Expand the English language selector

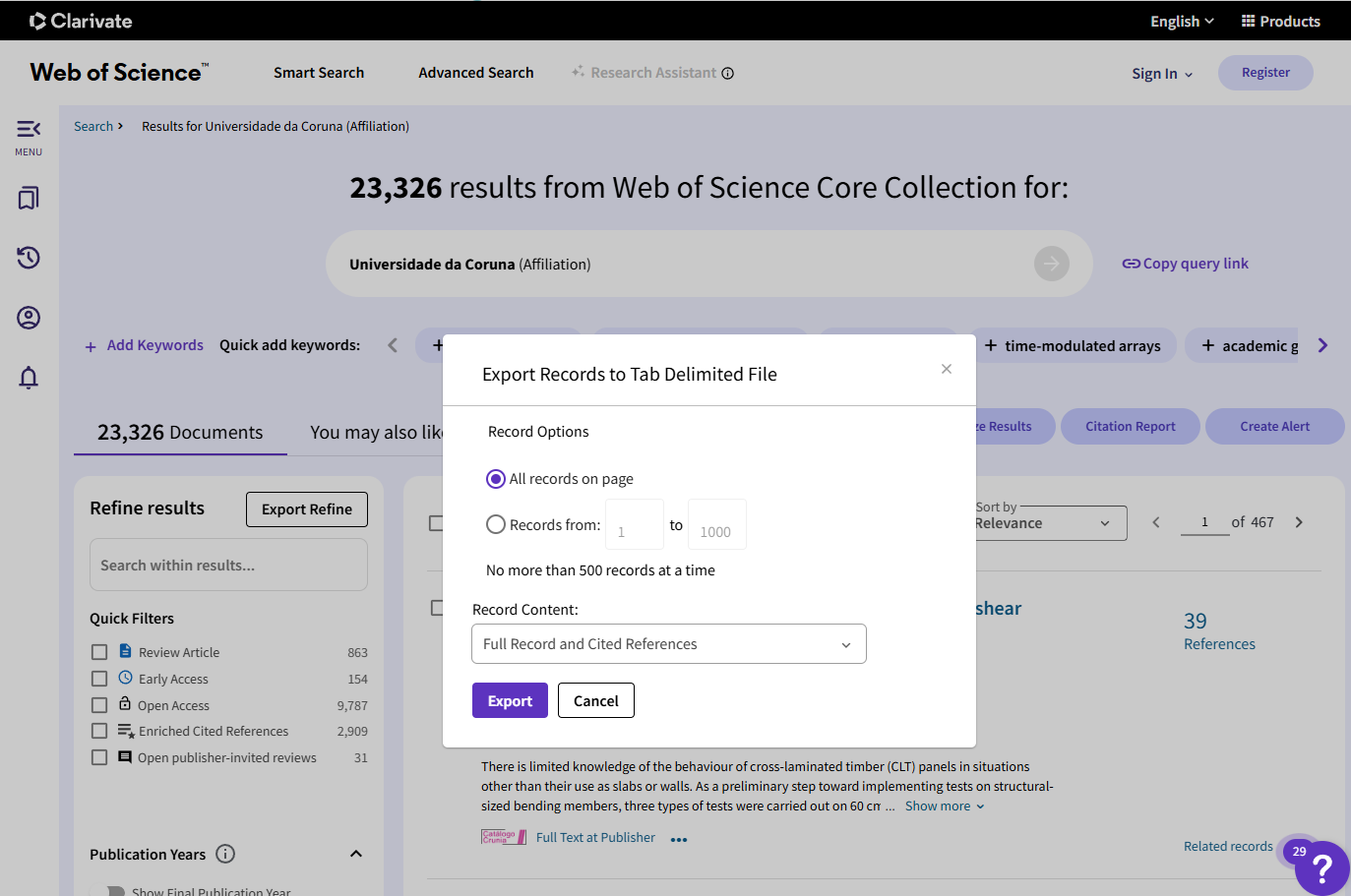tap(1182, 22)
